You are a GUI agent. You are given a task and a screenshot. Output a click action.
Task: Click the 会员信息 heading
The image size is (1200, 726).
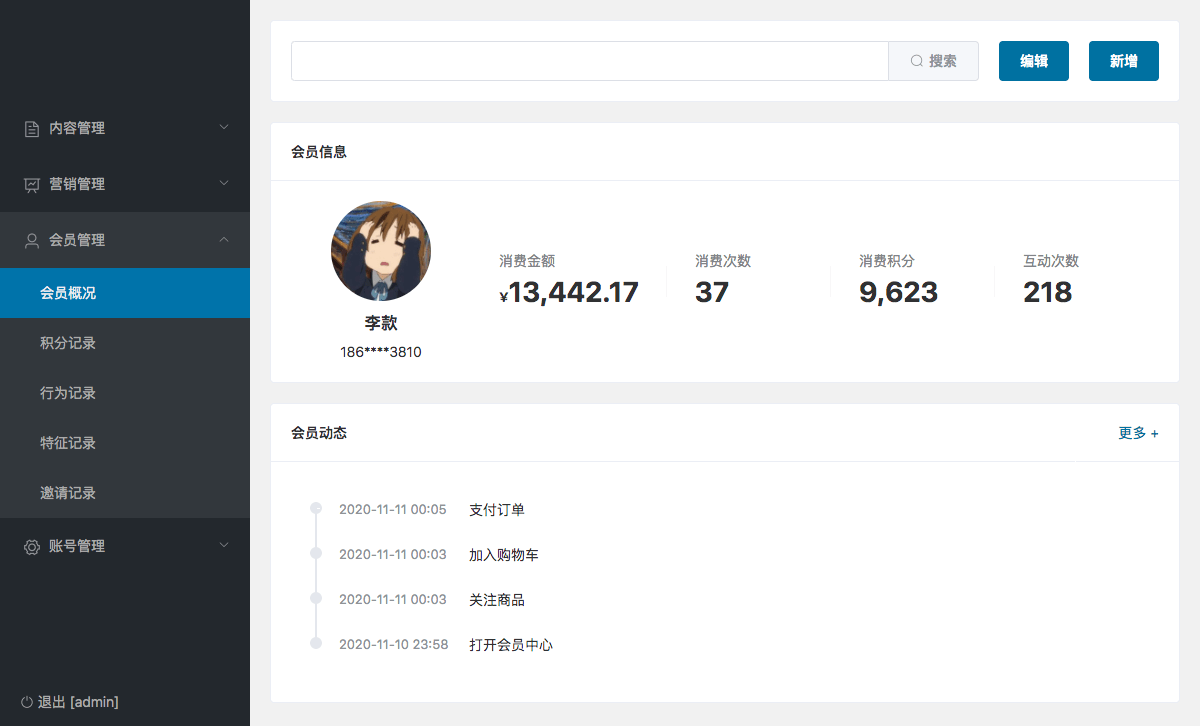[319, 152]
